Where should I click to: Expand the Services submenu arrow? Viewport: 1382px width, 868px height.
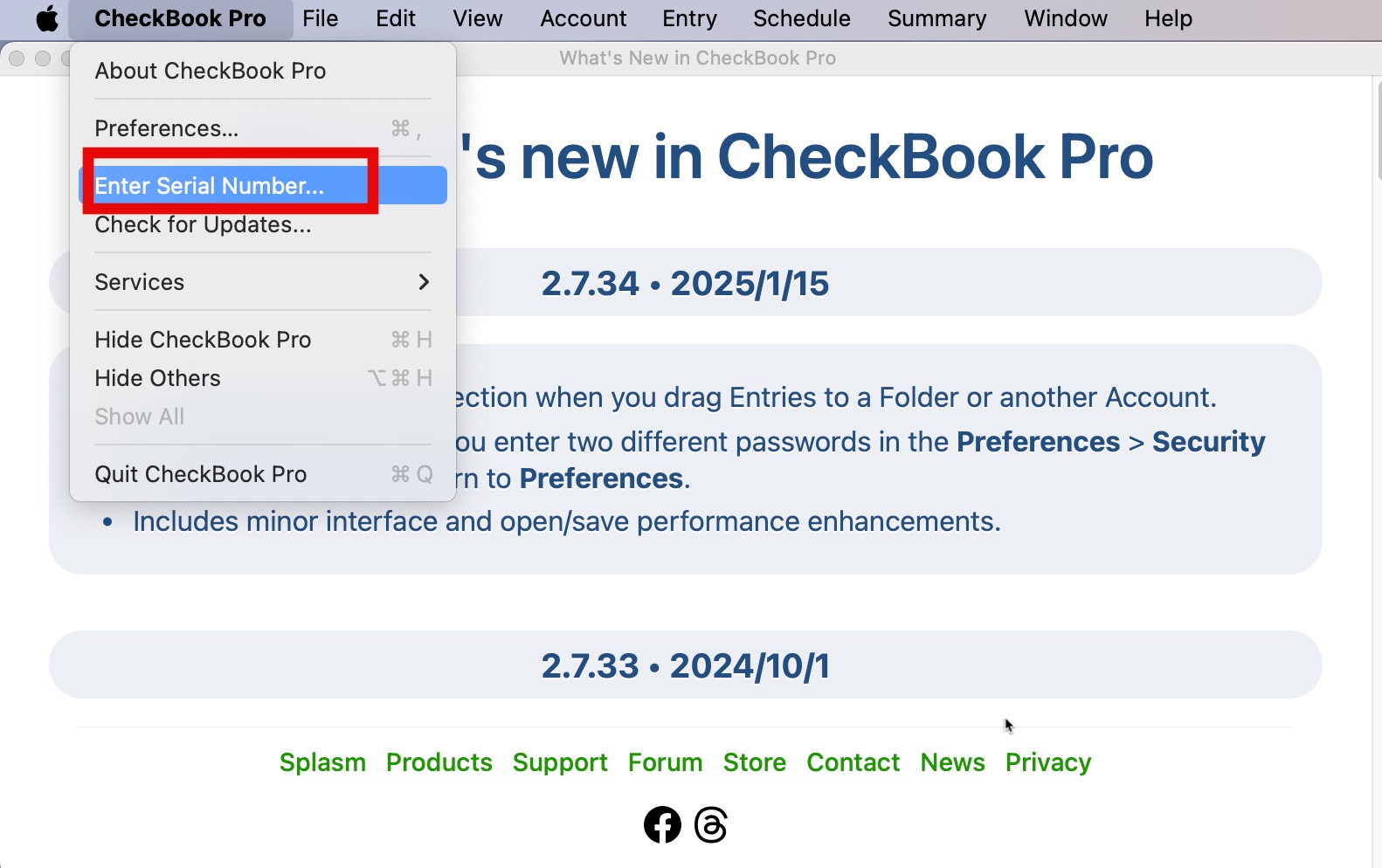[x=424, y=282]
